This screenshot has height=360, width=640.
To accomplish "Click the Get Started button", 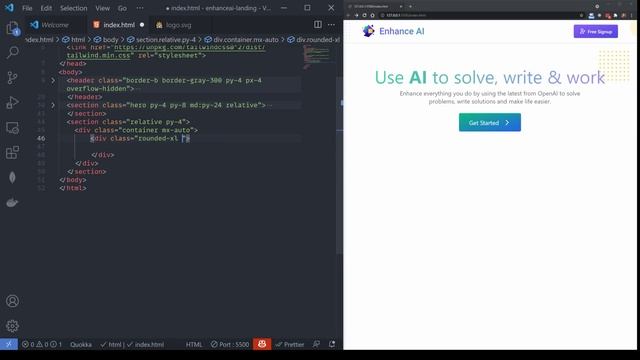I will (x=490, y=122).
